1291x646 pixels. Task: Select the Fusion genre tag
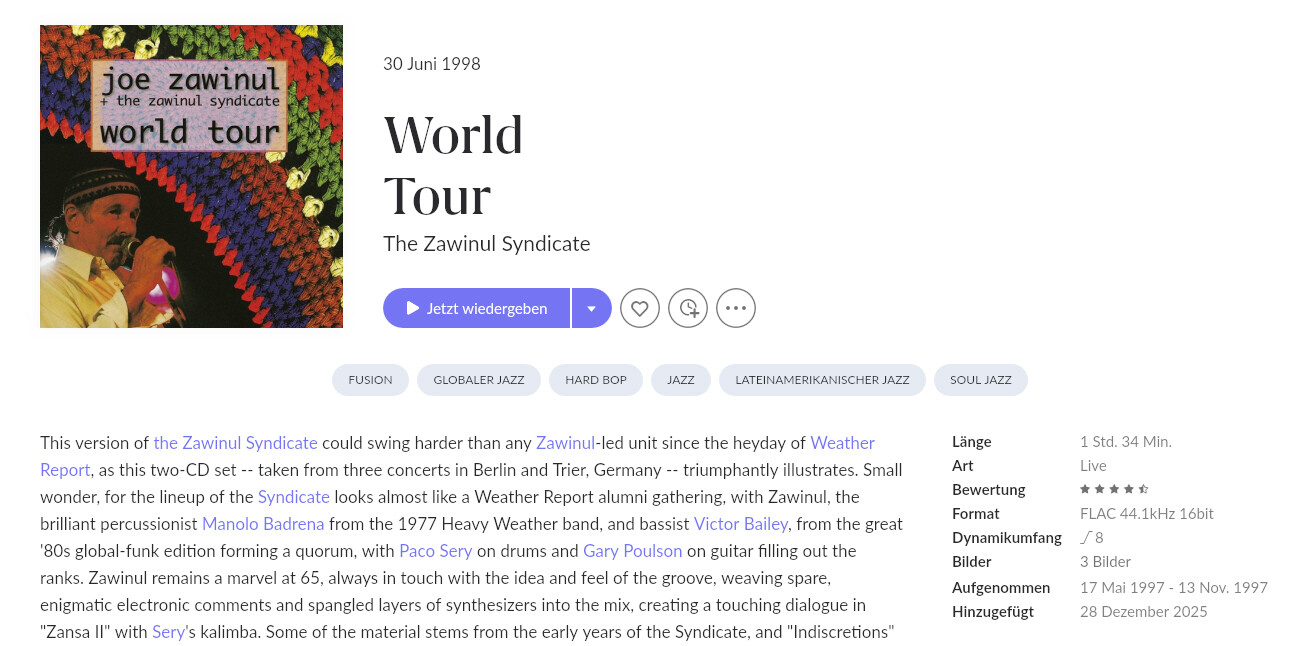tap(370, 380)
